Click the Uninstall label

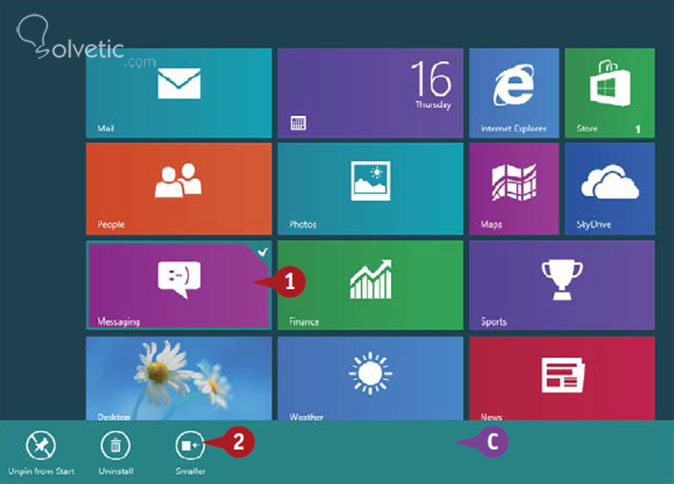(x=116, y=471)
